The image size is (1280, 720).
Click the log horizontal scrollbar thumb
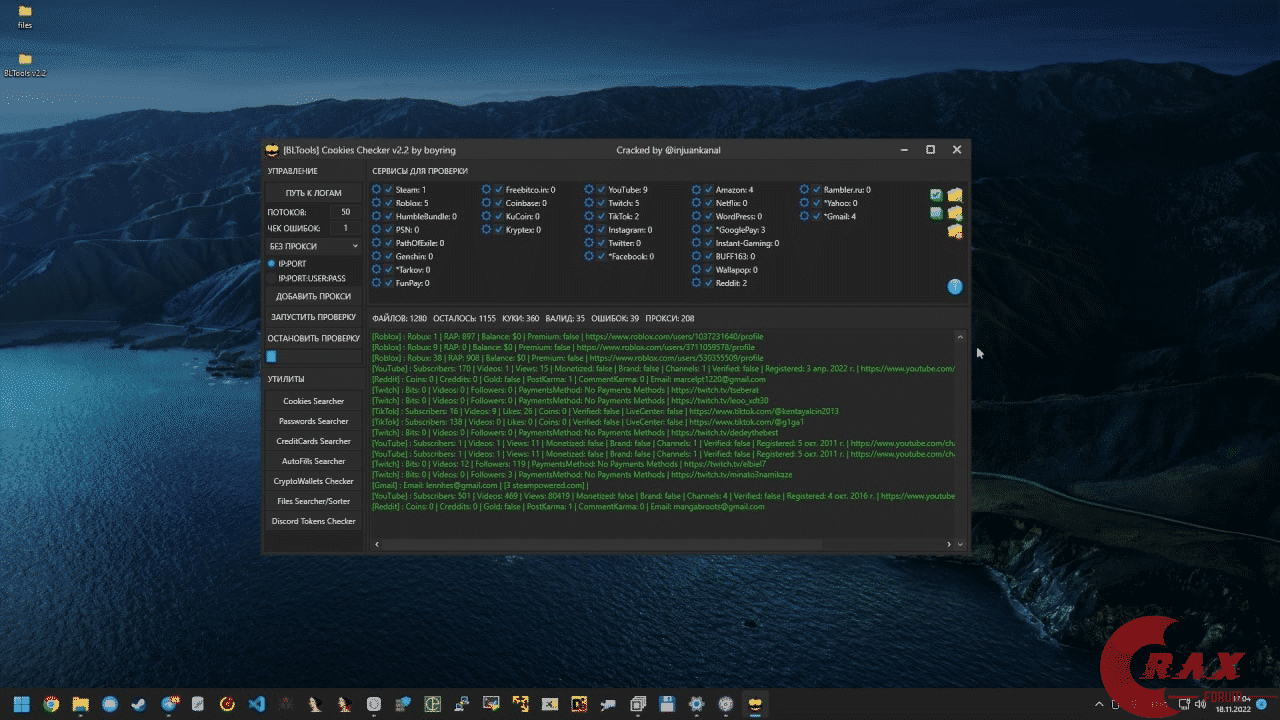(602, 544)
